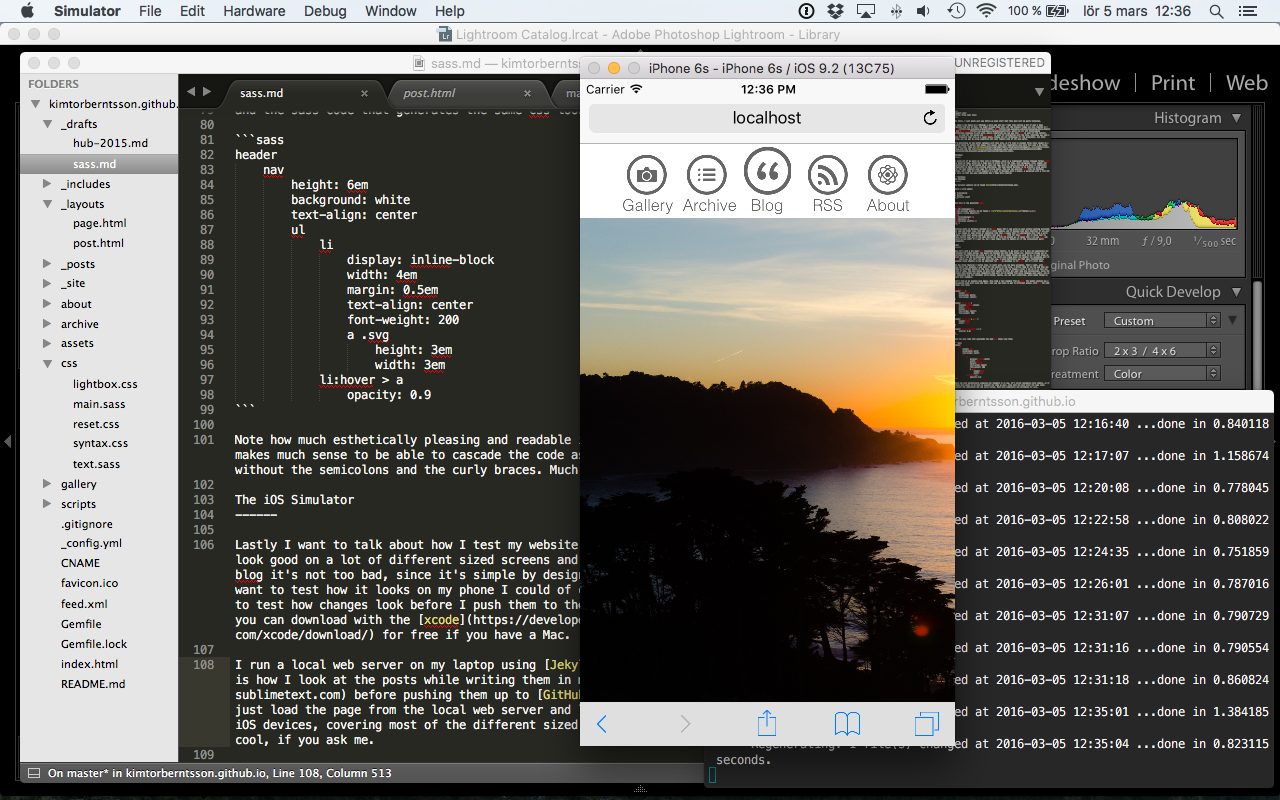The height and width of the screenshot is (800, 1280).
Task: Open Saved Preset Custom dropdown
Action: pyautogui.click(x=1162, y=321)
